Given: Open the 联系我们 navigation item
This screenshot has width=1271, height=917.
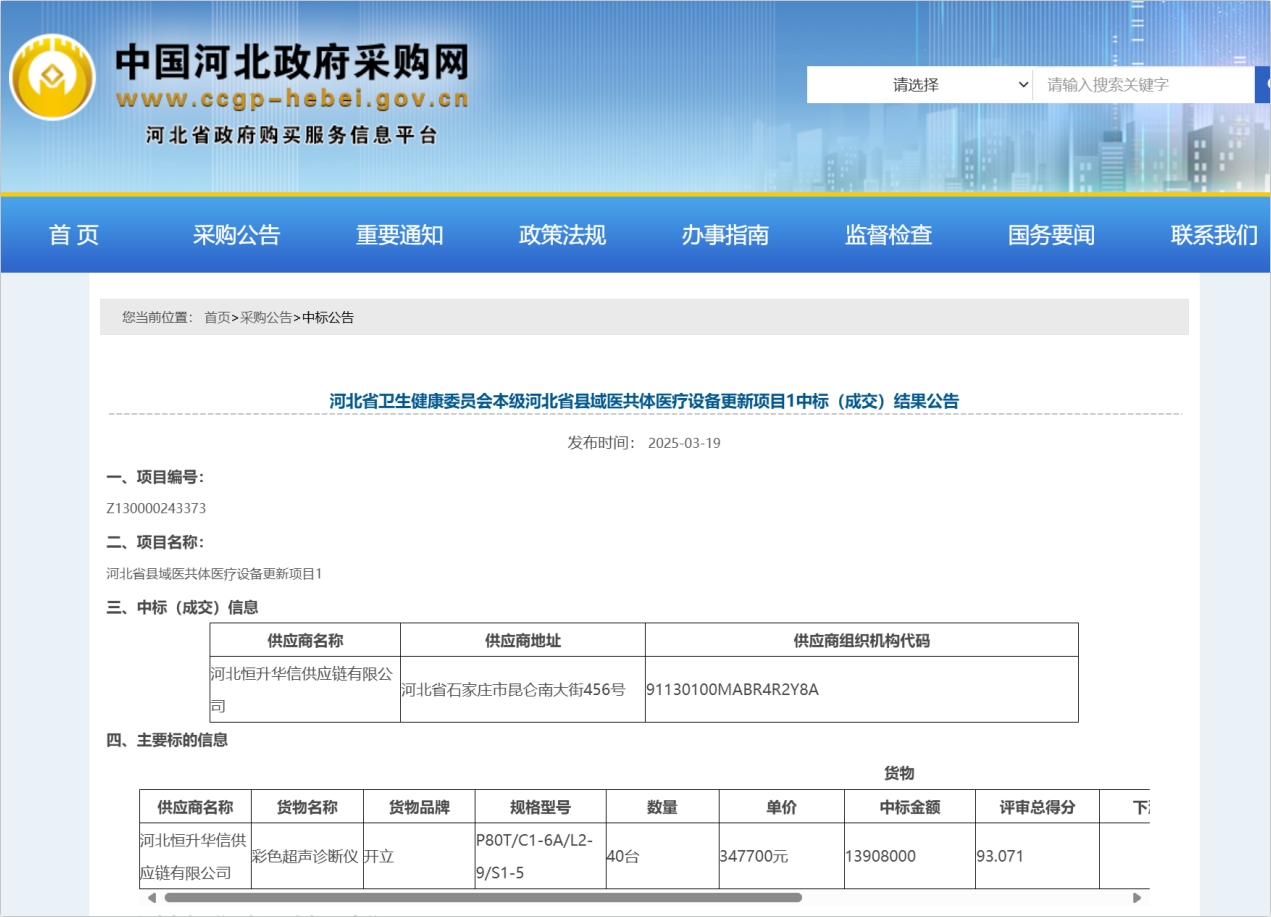Looking at the screenshot, I should [x=1214, y=235].
